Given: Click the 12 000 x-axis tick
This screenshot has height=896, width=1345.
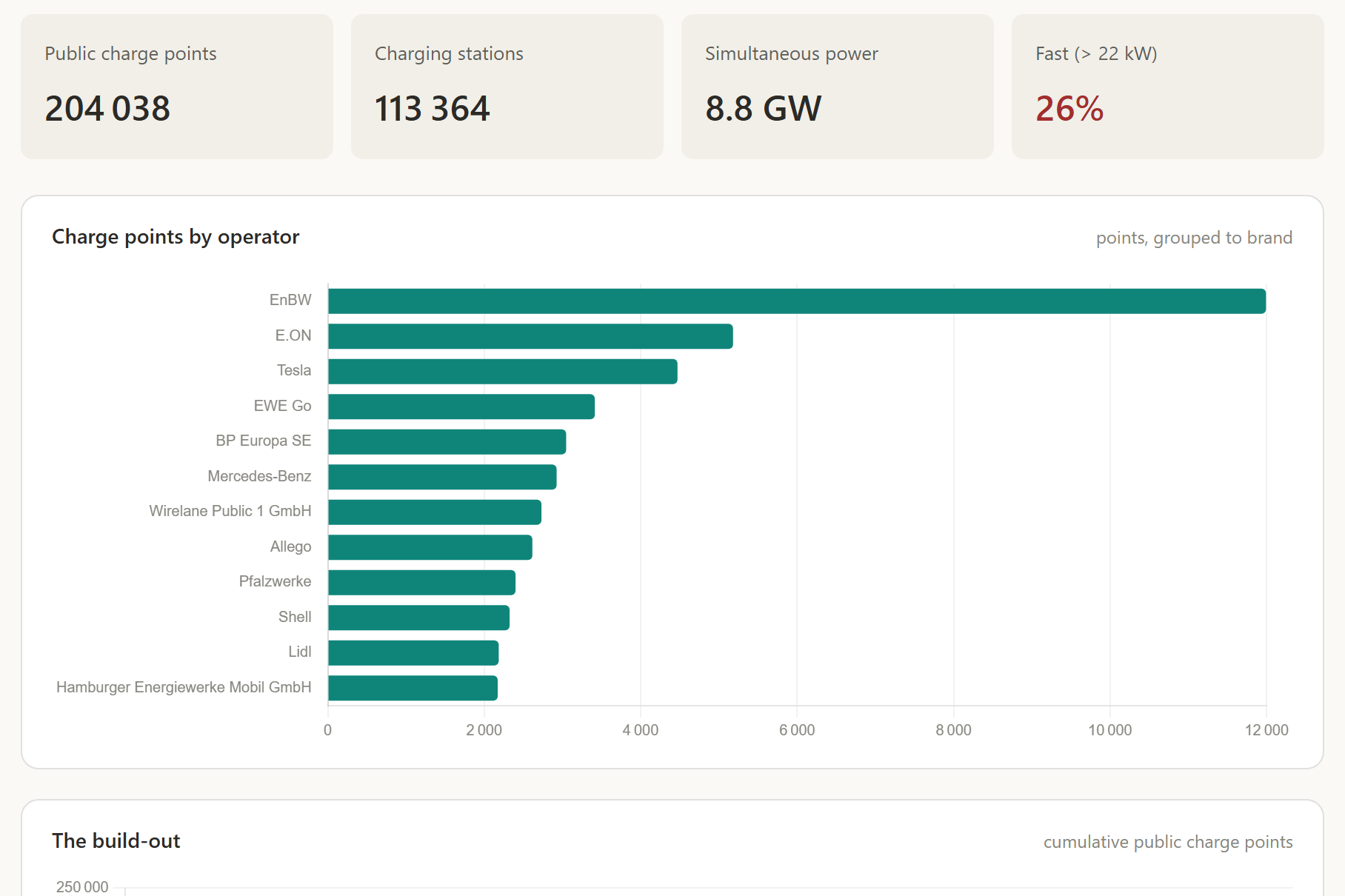Looking at the screenshot, I should click(x=1266, y=730).
